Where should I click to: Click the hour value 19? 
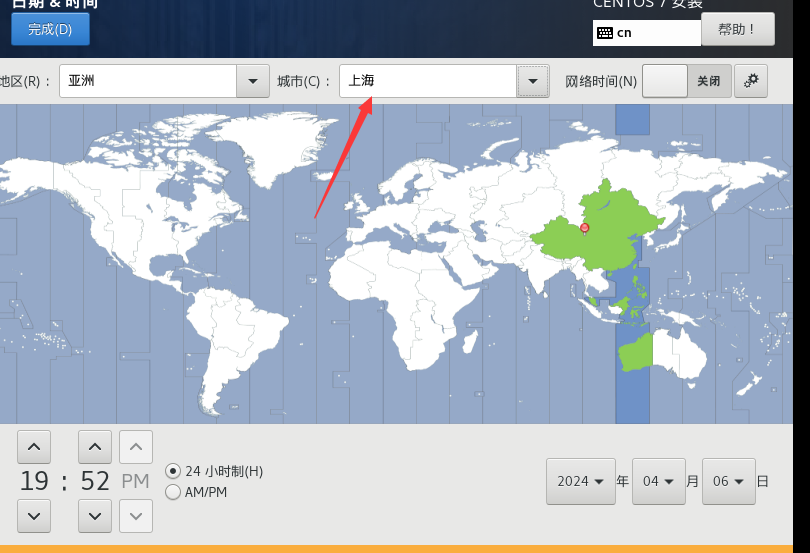[x=34, y=481]
